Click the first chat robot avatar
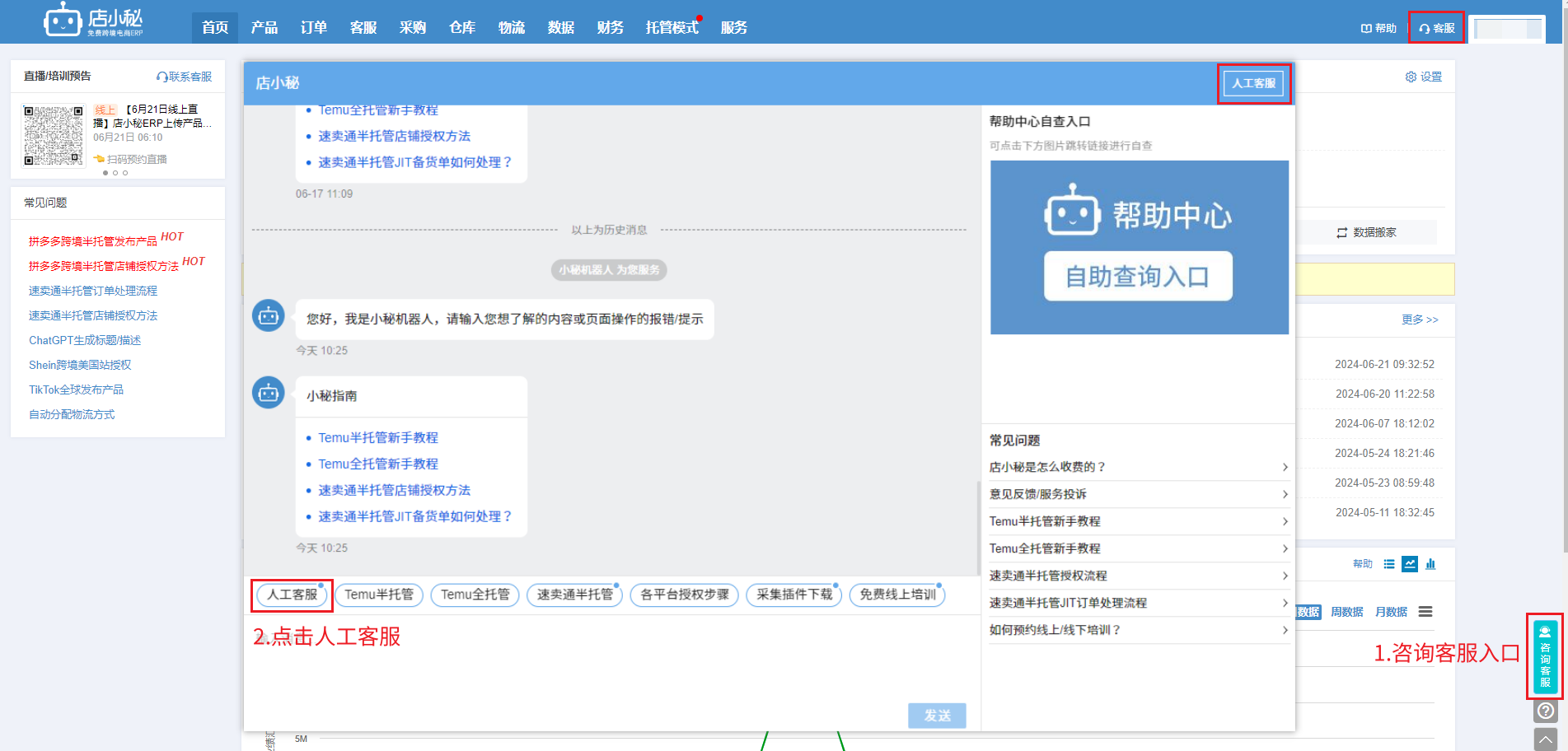The width and height of the screenshot is (1568, 751). [x=268, y=315]
